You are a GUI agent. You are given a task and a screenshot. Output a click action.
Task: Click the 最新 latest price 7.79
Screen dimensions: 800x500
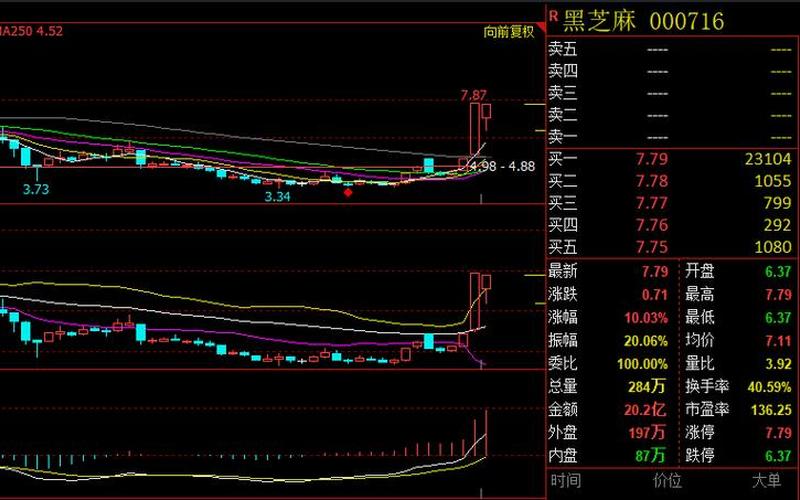(x=655, y=271)
